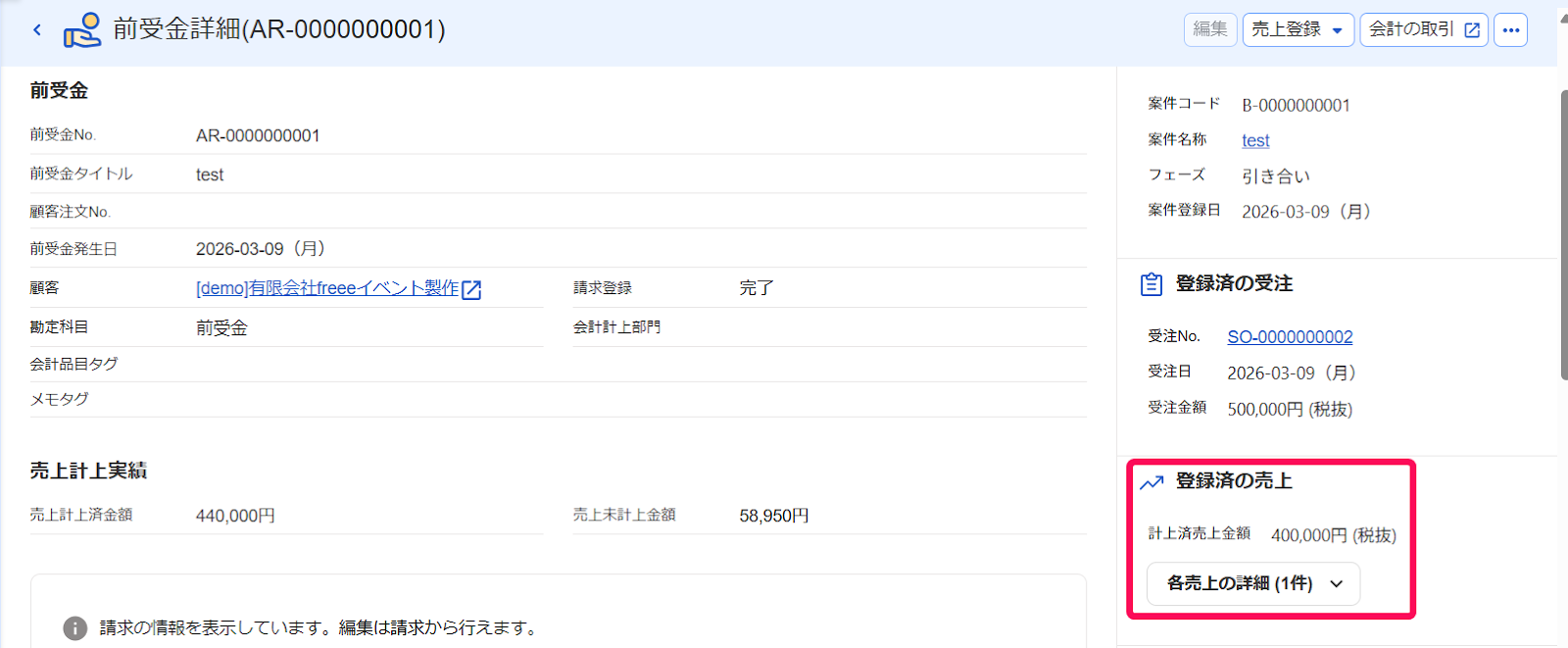Select the 売上計上済金額 value 440,000円
The width and height of the screenshot is (1568, 648).
coord(235,516)
